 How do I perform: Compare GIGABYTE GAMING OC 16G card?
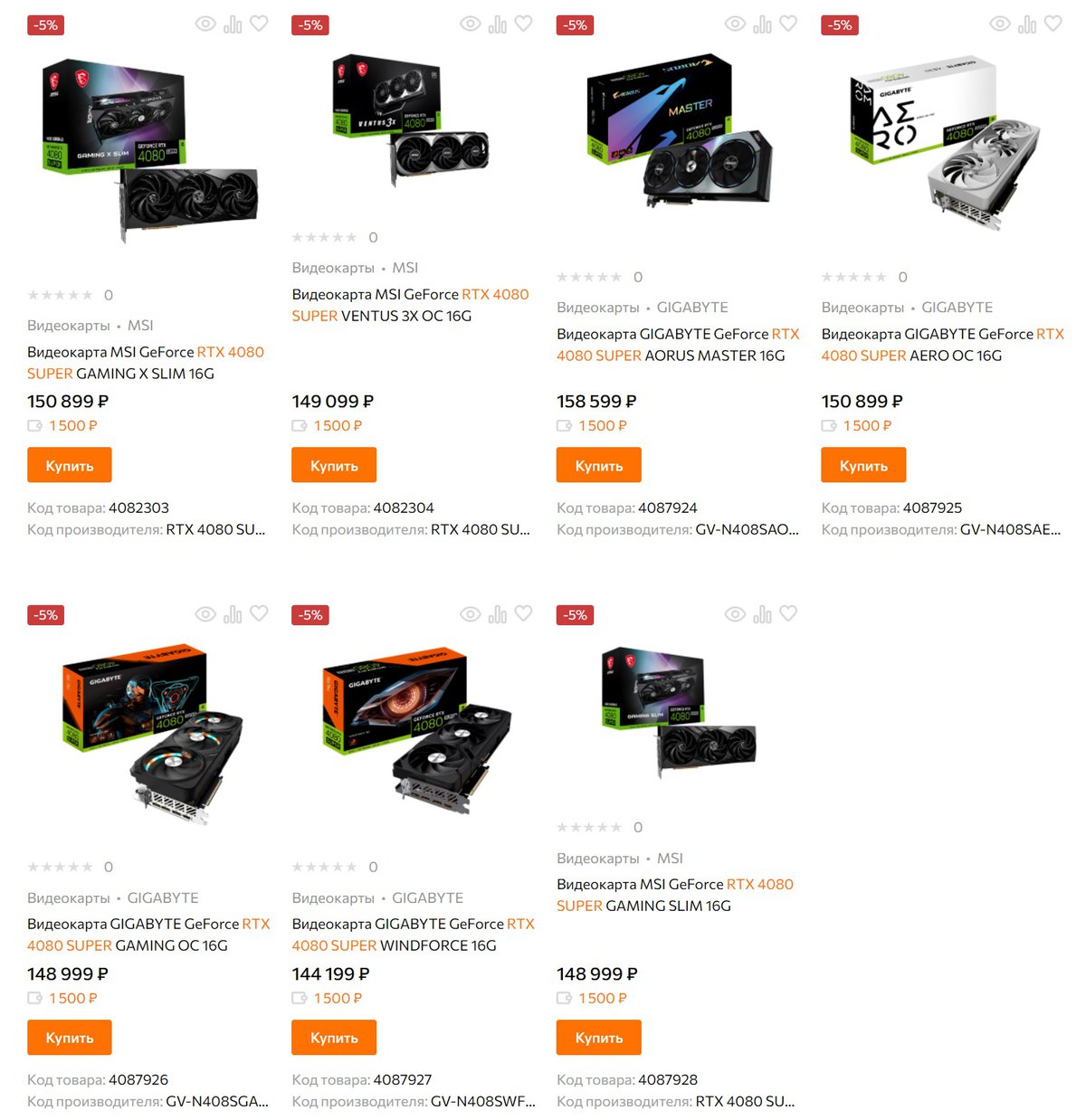[x=233, y=614]
